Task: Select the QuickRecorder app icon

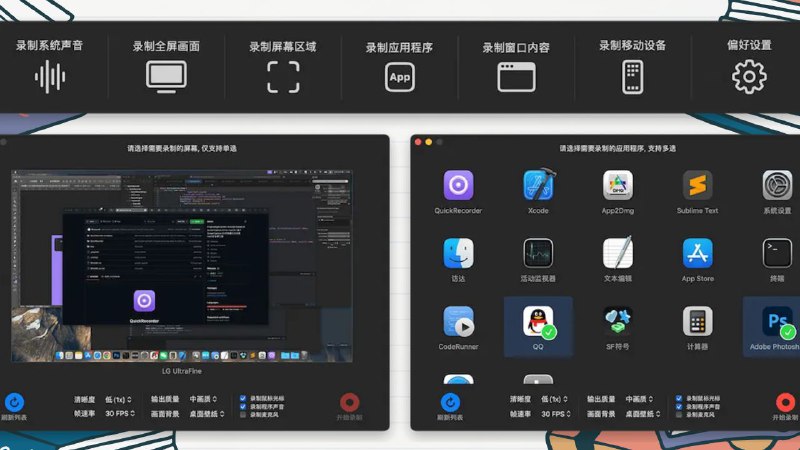Action: pyautogui.click(x=458, y=185)
